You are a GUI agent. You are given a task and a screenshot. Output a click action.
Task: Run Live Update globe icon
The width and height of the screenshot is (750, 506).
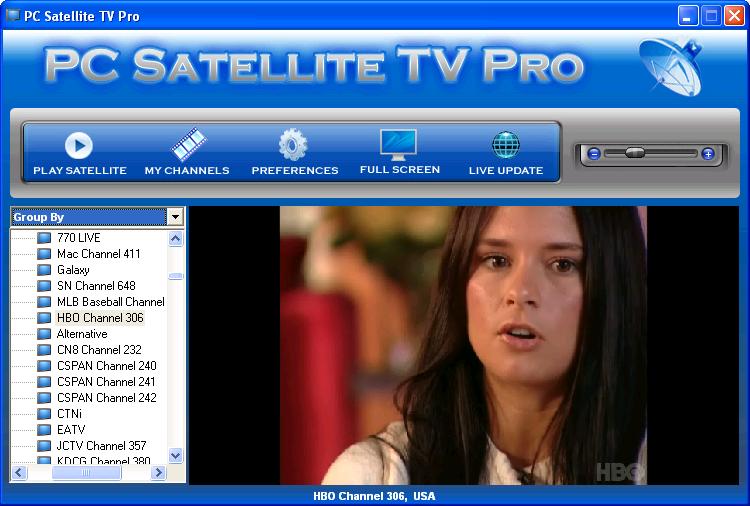pyautogui.click(x=506, y=144)
